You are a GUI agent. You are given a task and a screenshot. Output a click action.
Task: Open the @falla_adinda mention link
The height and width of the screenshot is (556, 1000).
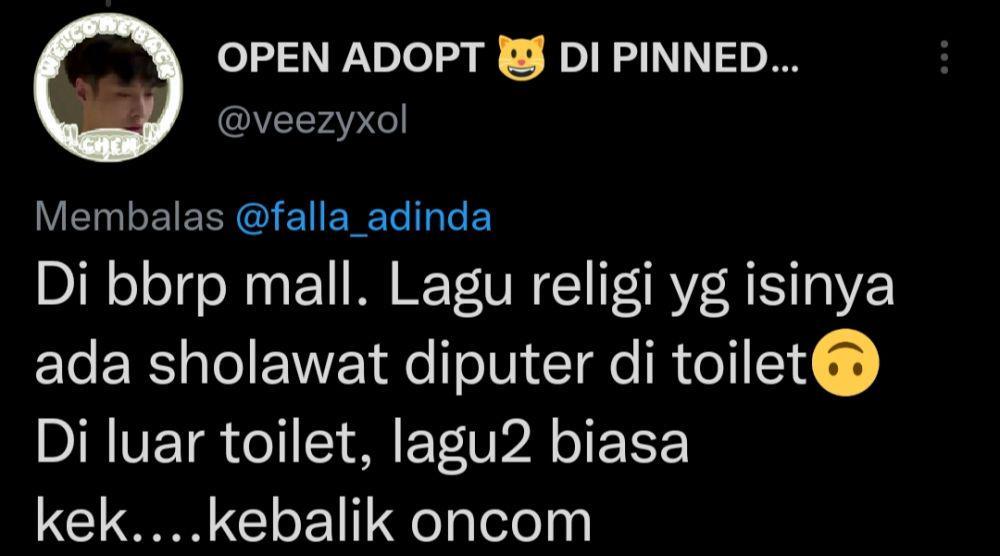point(364,218)
